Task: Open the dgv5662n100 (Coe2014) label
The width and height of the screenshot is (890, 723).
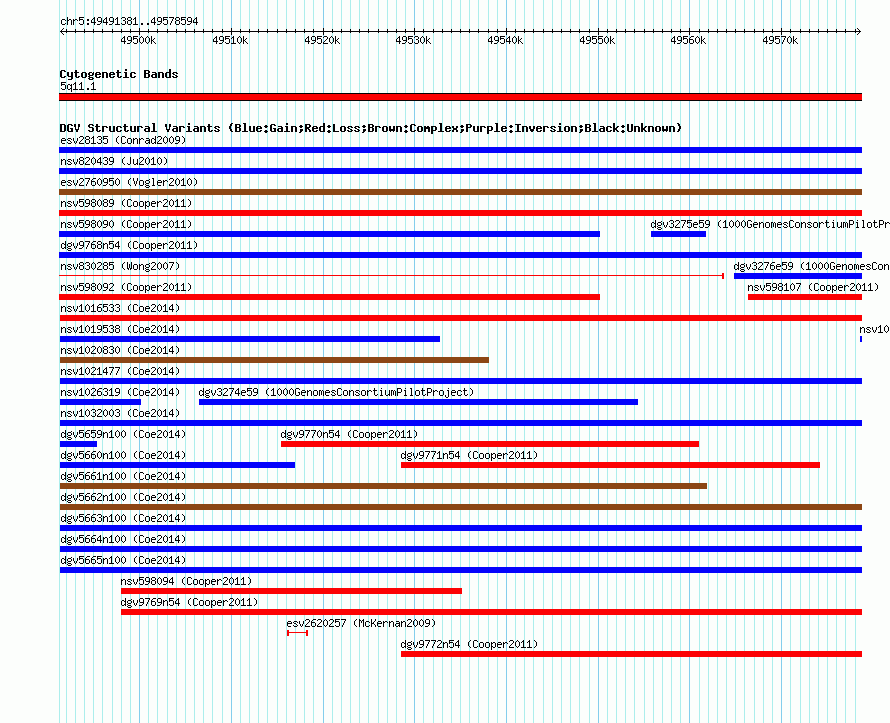Action: [123, 497]
